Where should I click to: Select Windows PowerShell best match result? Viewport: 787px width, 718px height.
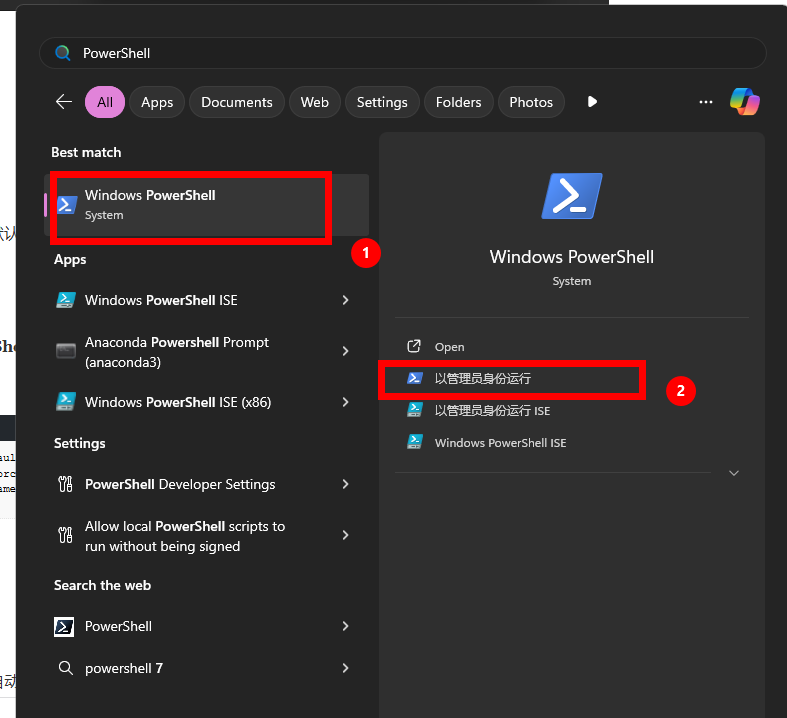pyautogui.click(x=190, y=204)
